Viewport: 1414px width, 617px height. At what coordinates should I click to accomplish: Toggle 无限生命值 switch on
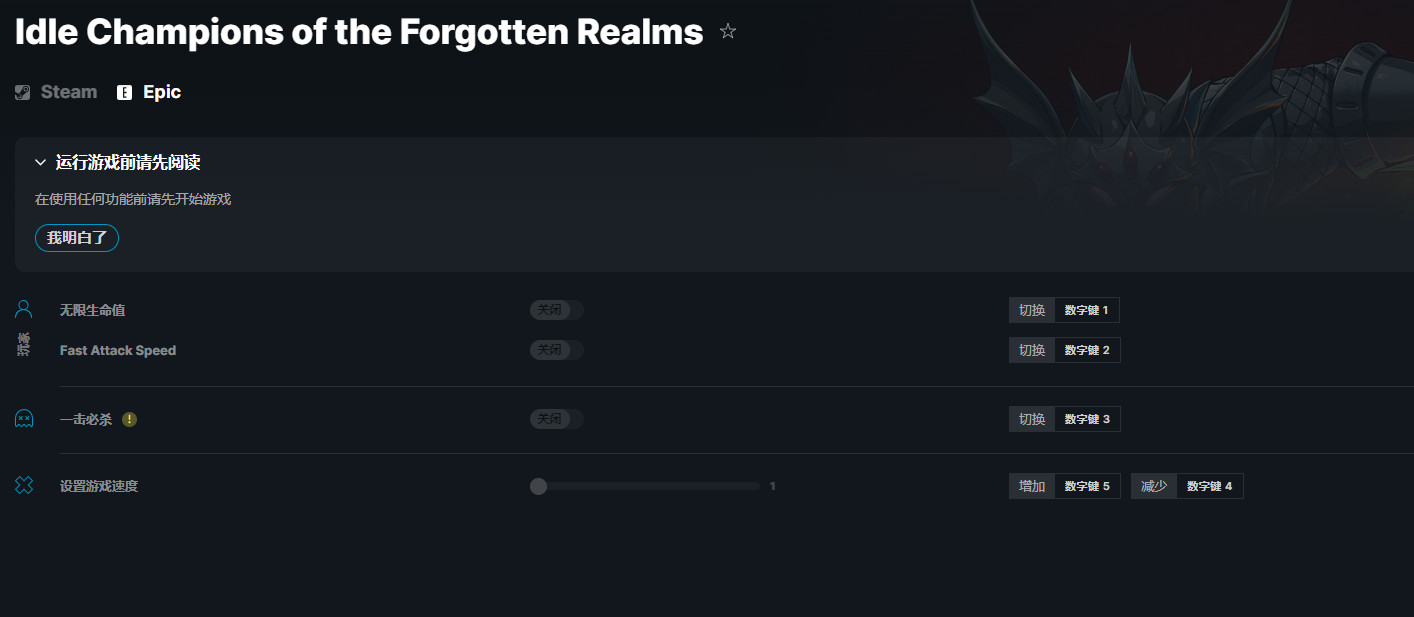pos(557,310)
